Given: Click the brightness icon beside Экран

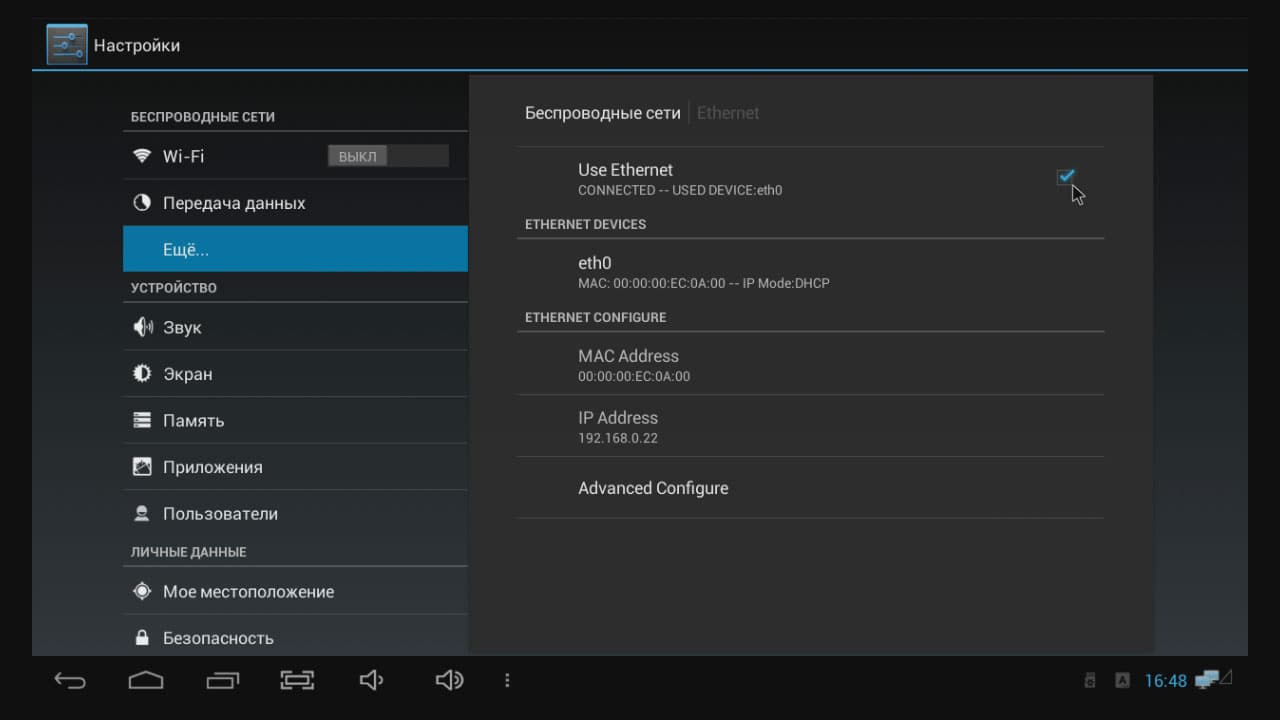Looking at the screenshot, I should [142, 374].
